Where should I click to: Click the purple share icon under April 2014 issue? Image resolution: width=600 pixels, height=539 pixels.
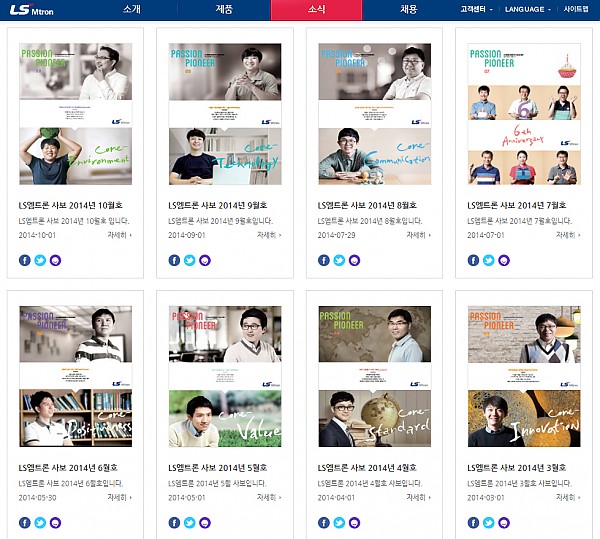click(x=354, y=522)
